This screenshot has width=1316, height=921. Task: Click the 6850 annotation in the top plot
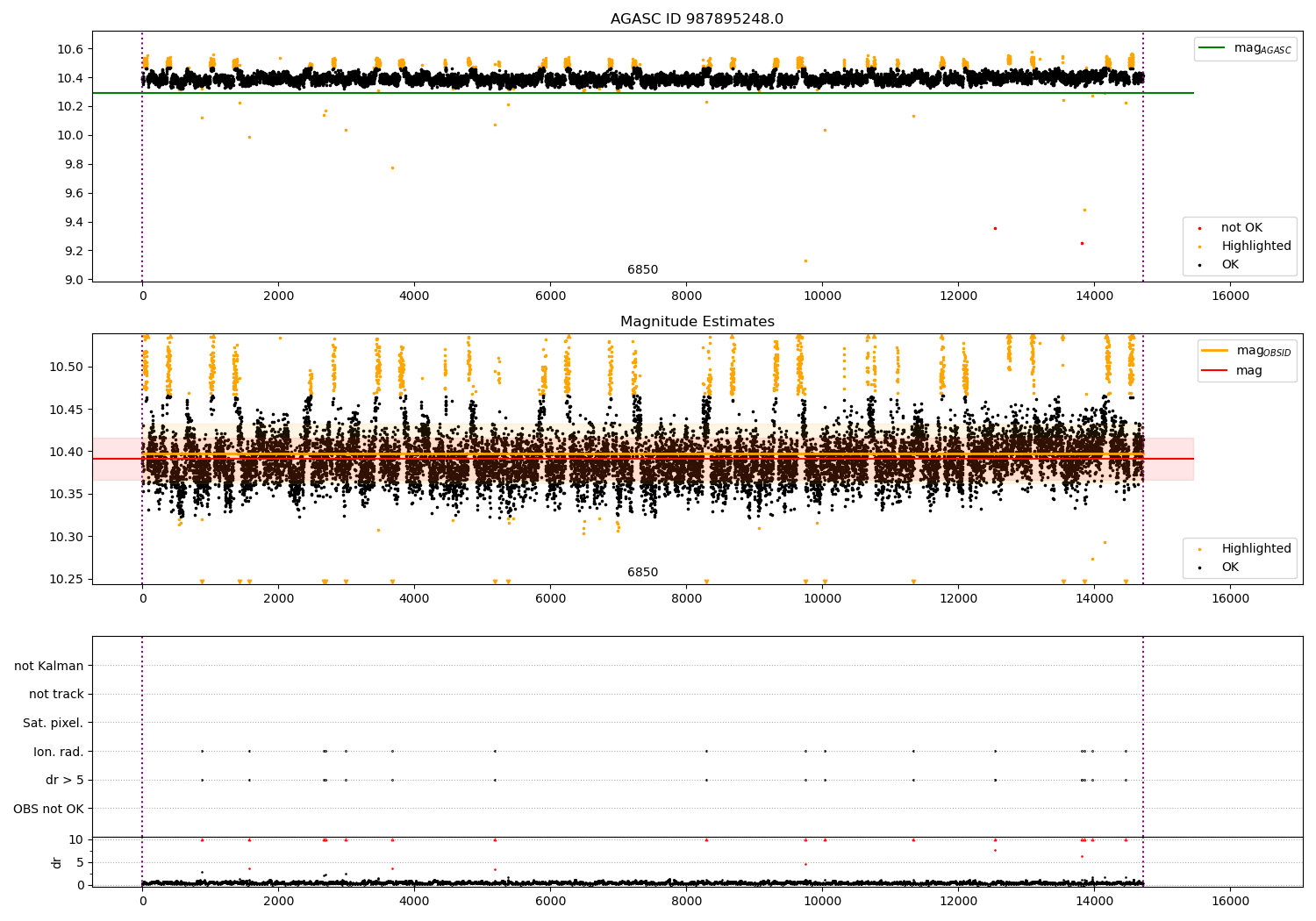[642, 270]
